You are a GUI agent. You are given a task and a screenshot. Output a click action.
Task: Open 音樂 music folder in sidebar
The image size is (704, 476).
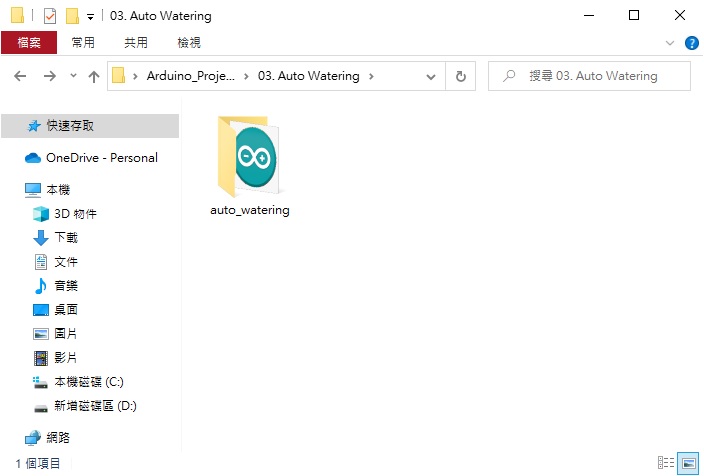click(55, 286)
